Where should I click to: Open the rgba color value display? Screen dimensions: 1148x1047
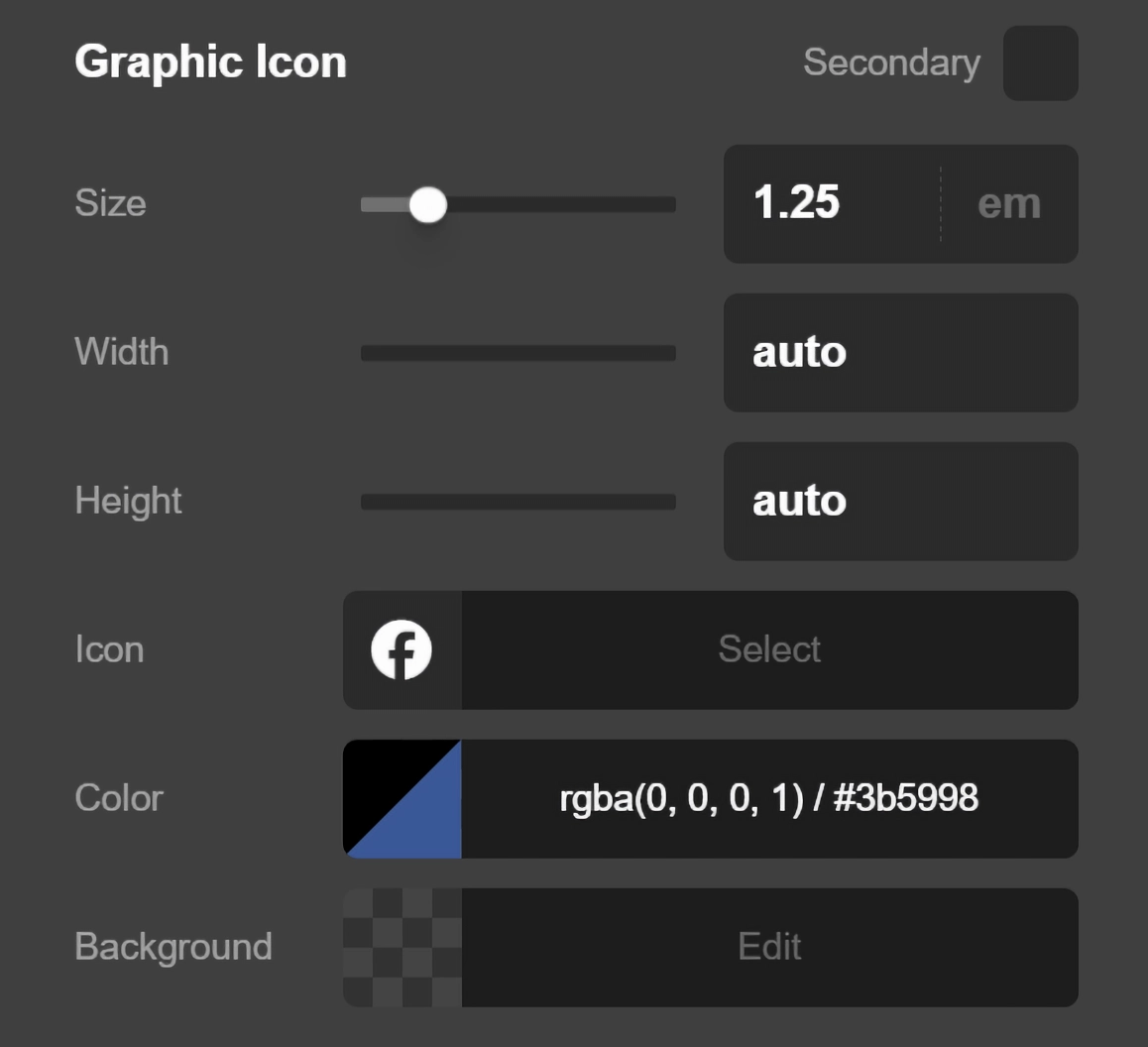coord(769,798)
